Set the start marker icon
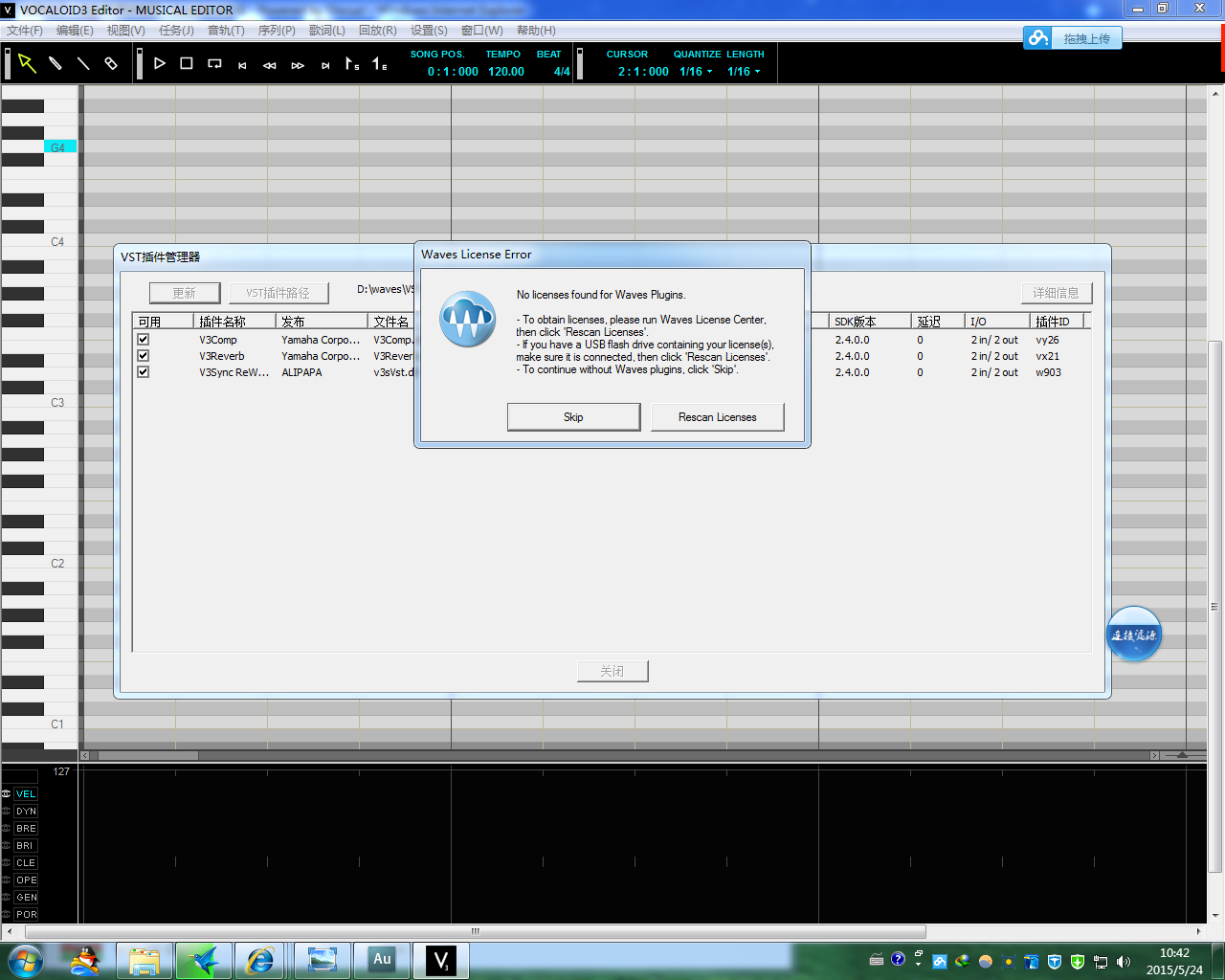Image resolution: width=1225 pixels, height=980 pixels. click(x=352, y=64)
